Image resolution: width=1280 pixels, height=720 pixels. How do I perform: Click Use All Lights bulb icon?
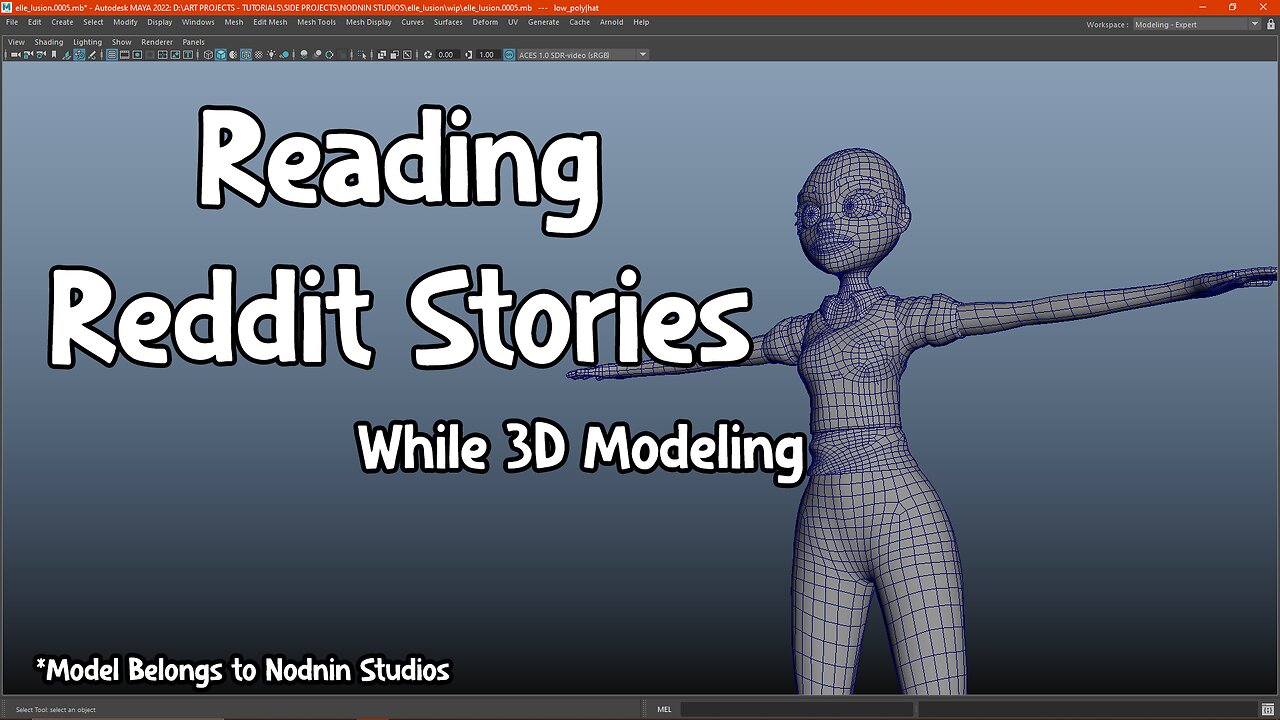(x=271, y=54)
